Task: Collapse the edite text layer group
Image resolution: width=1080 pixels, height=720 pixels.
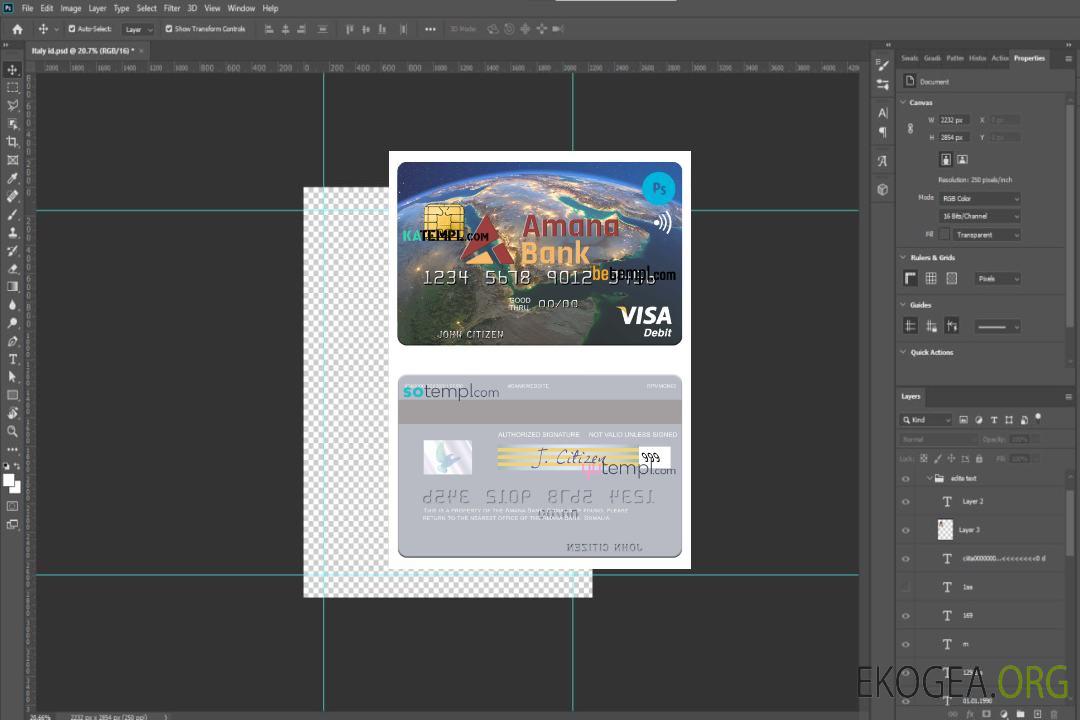Action: coord(928,478)
